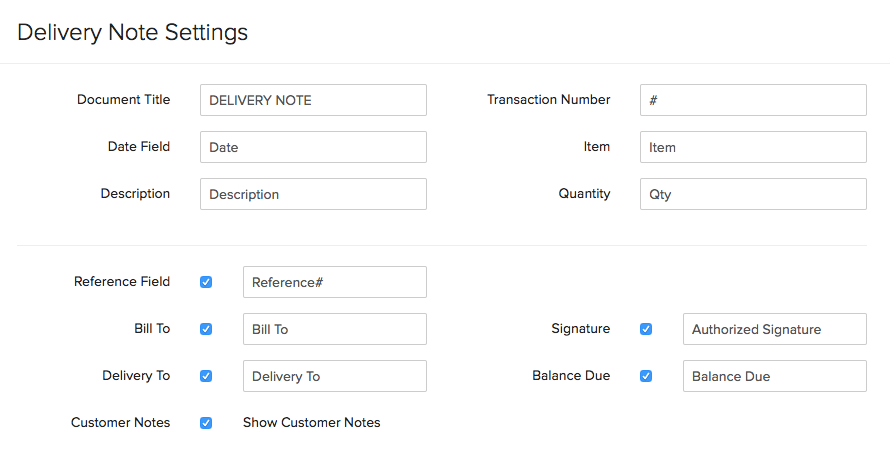890x461 pixels.
Task: Focus the Transaction Number text box
Action: tap(753, 100)
